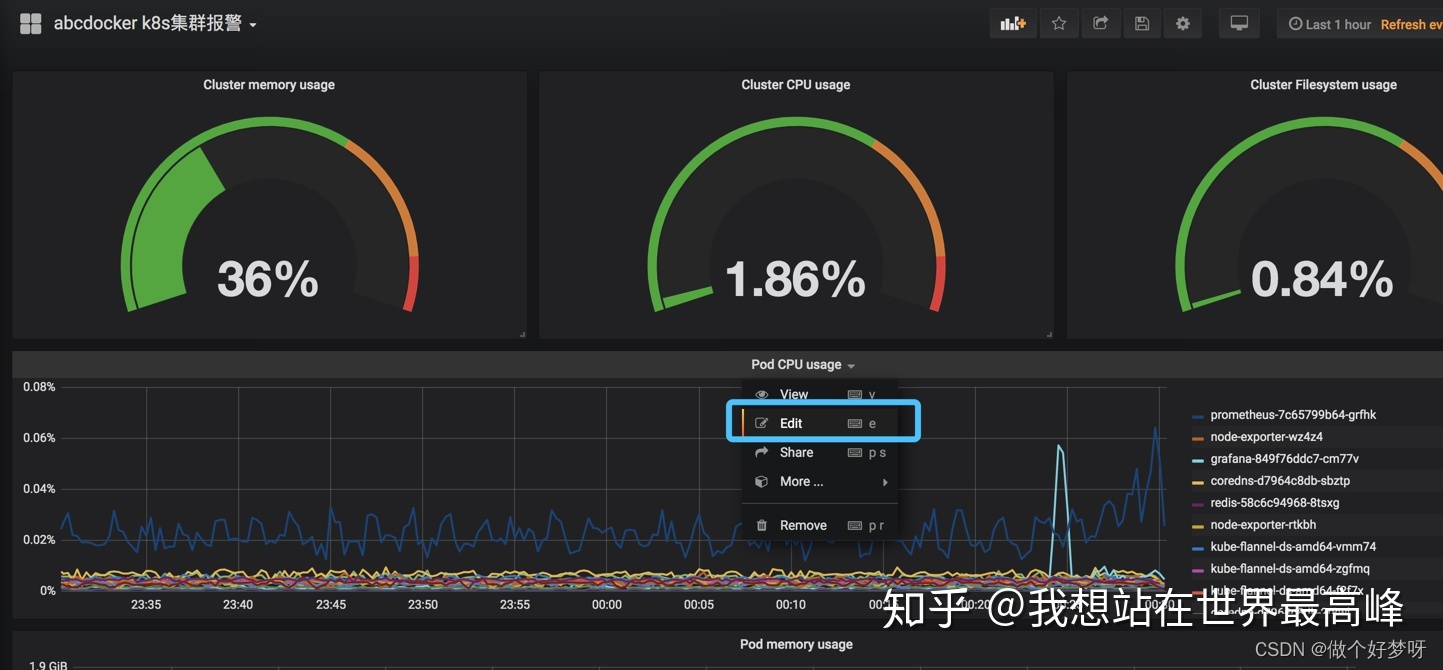Click the Grafana dashboards grid icon
Screen dimensions: 1443x670
pos(30,24)
